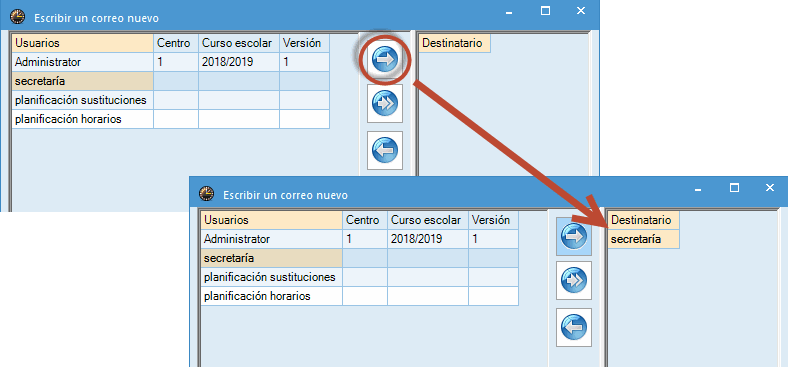This screenshot has height=367, width=788.
Task: Select planificación sustituciones in upper window
Action: pos(171,100)
